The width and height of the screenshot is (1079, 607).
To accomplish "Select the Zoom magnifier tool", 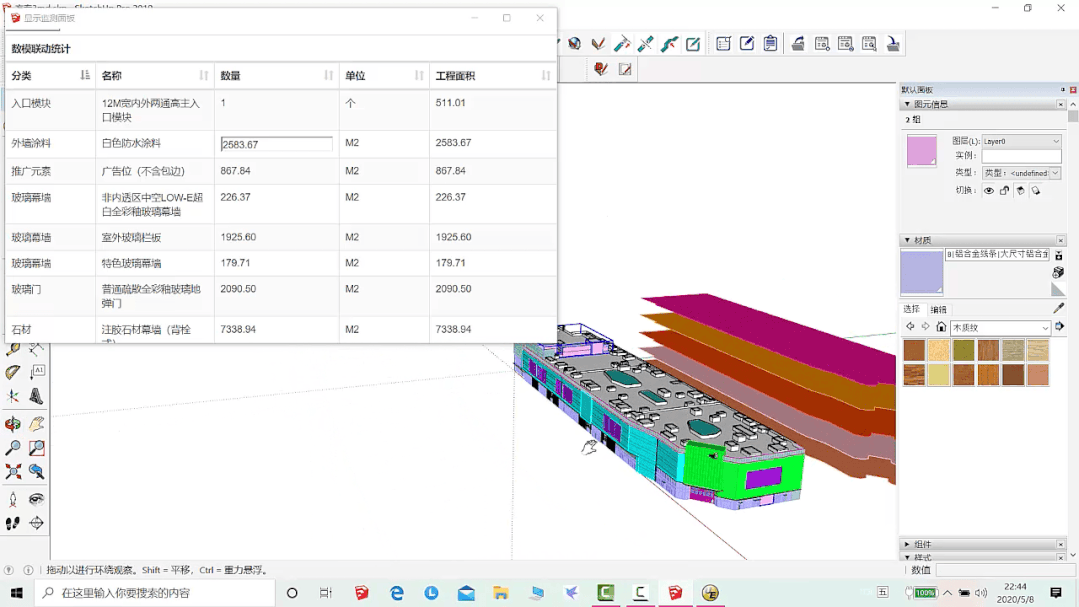I will coord(13,448).
